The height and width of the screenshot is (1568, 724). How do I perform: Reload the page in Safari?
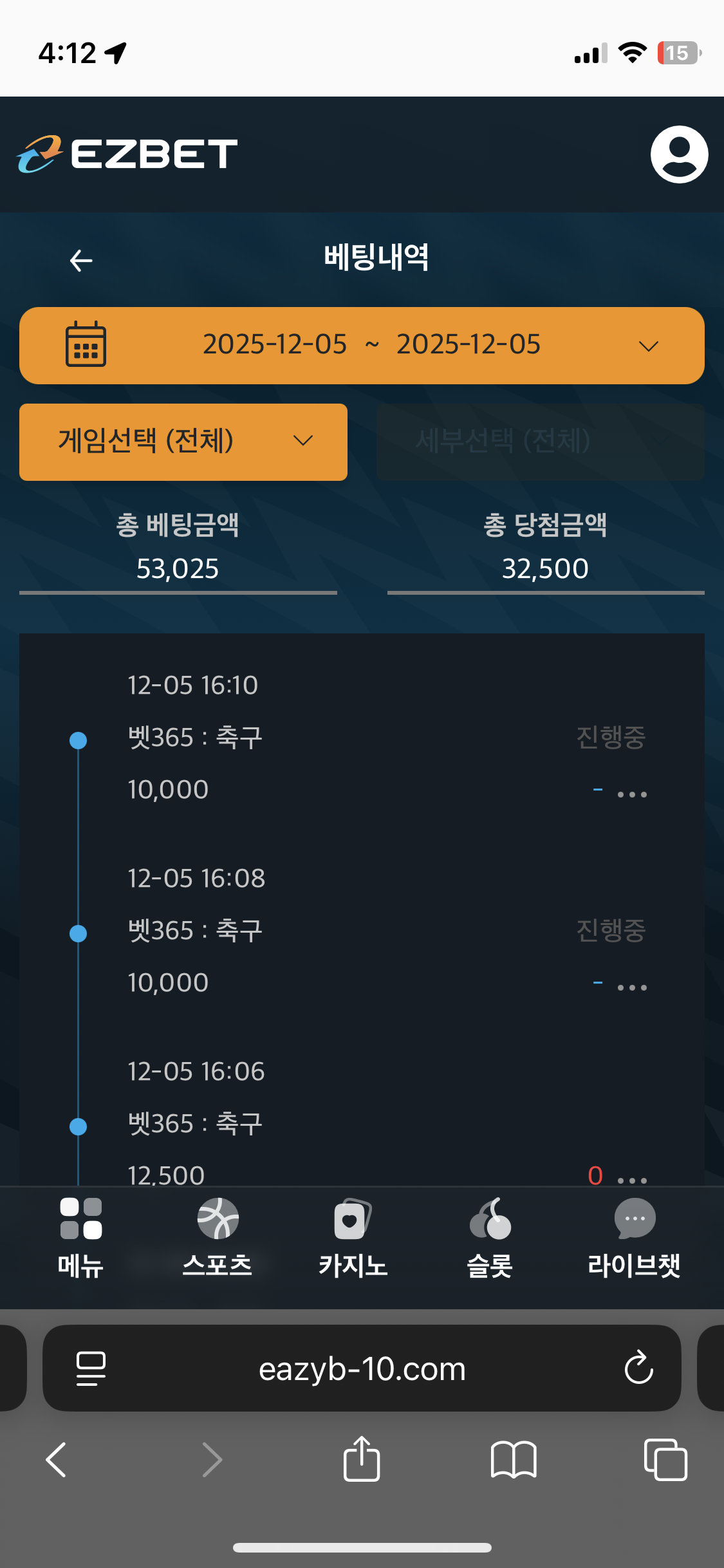(638, 1368)
